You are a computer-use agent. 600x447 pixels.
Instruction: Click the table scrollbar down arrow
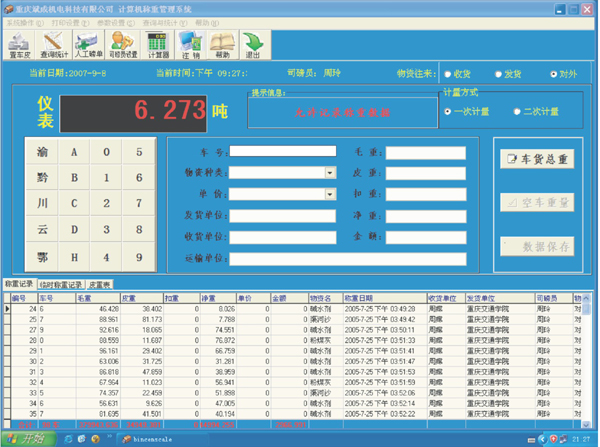(586, 424)
